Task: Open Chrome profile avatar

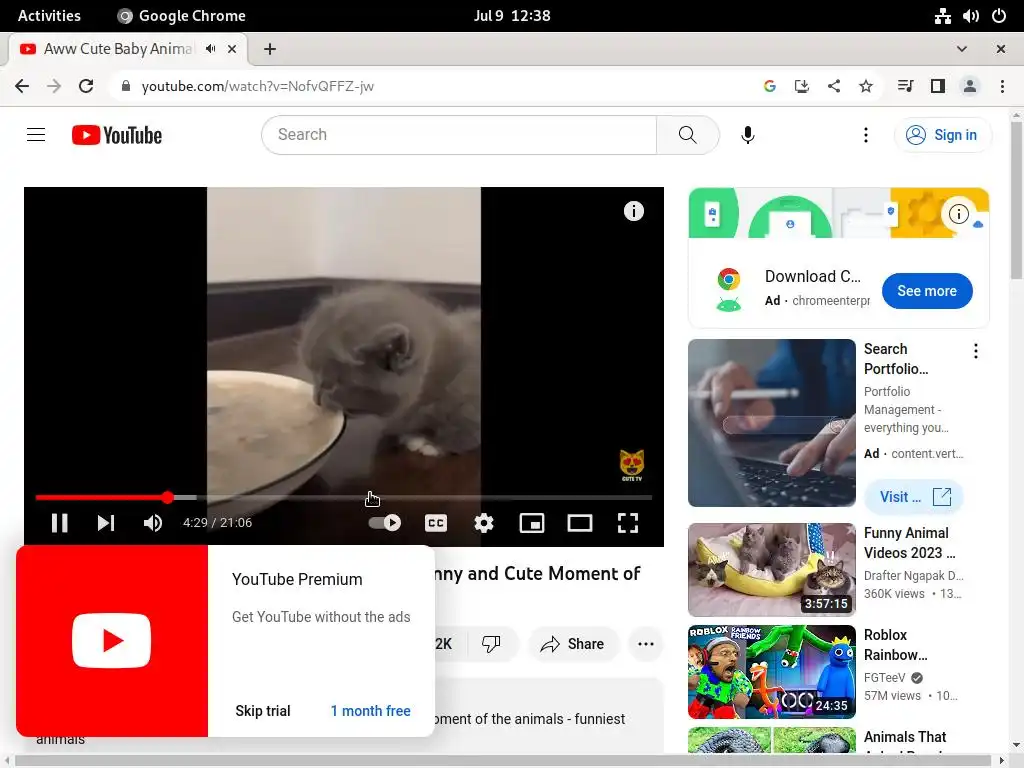Action: (970, 86)
